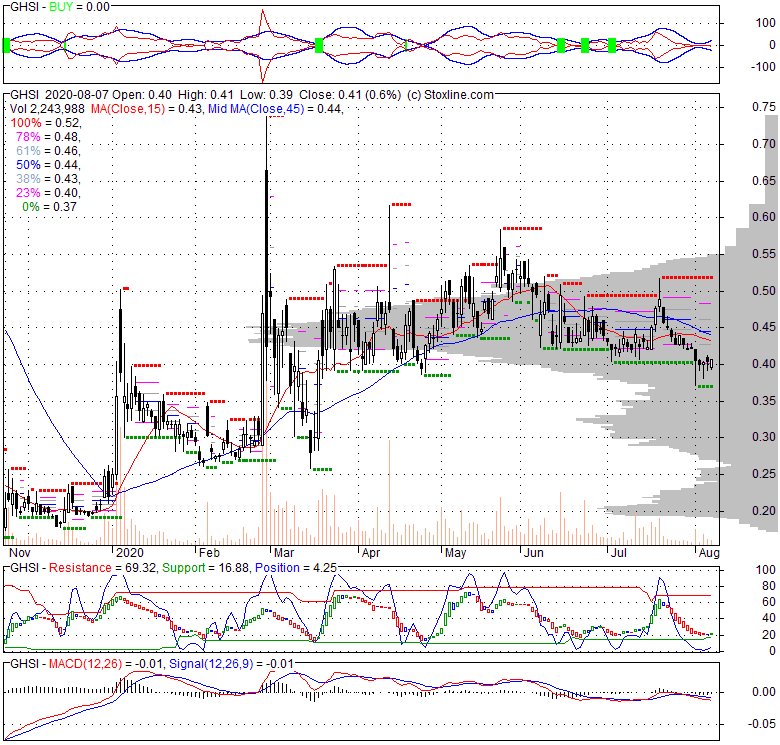
Task: Select the 'MA(Close,15) = 0.43' legend
Action: point(146,108)
